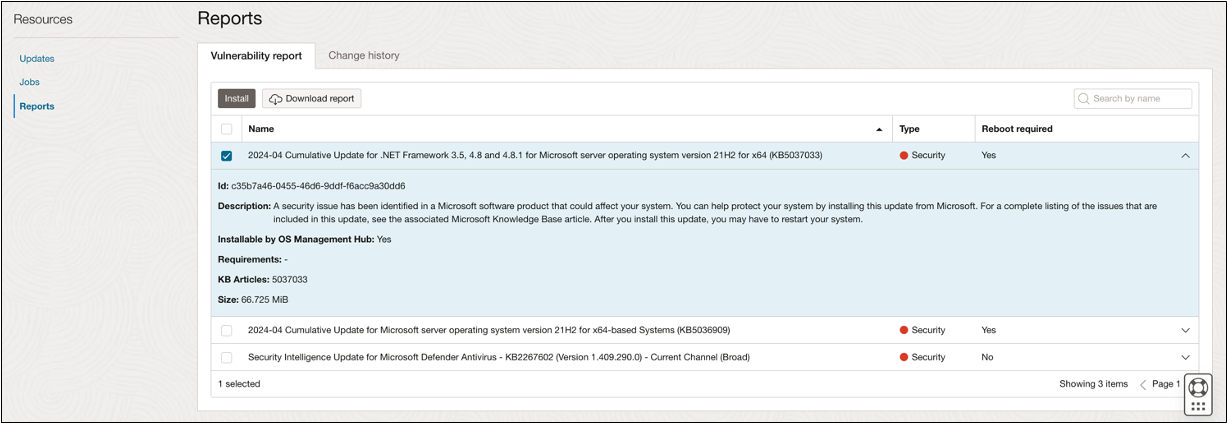Image resolution: width=1228 pixels, height=424 pixels.
Task: Uncheck the .NET Framework KB5037033 update
Action: [x=226, y=156]
